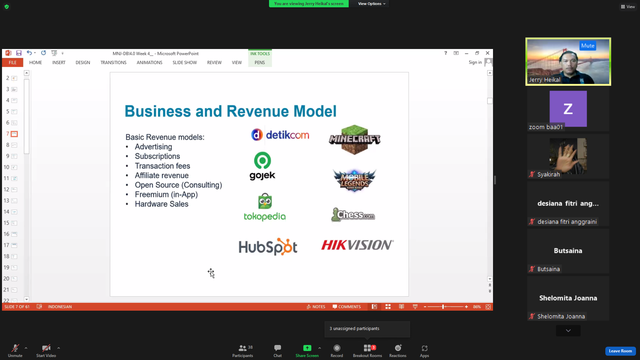This screenshot has height=360, width=640.
Task: Switch to Slide Sorter view
Action: tap(388, 307)
